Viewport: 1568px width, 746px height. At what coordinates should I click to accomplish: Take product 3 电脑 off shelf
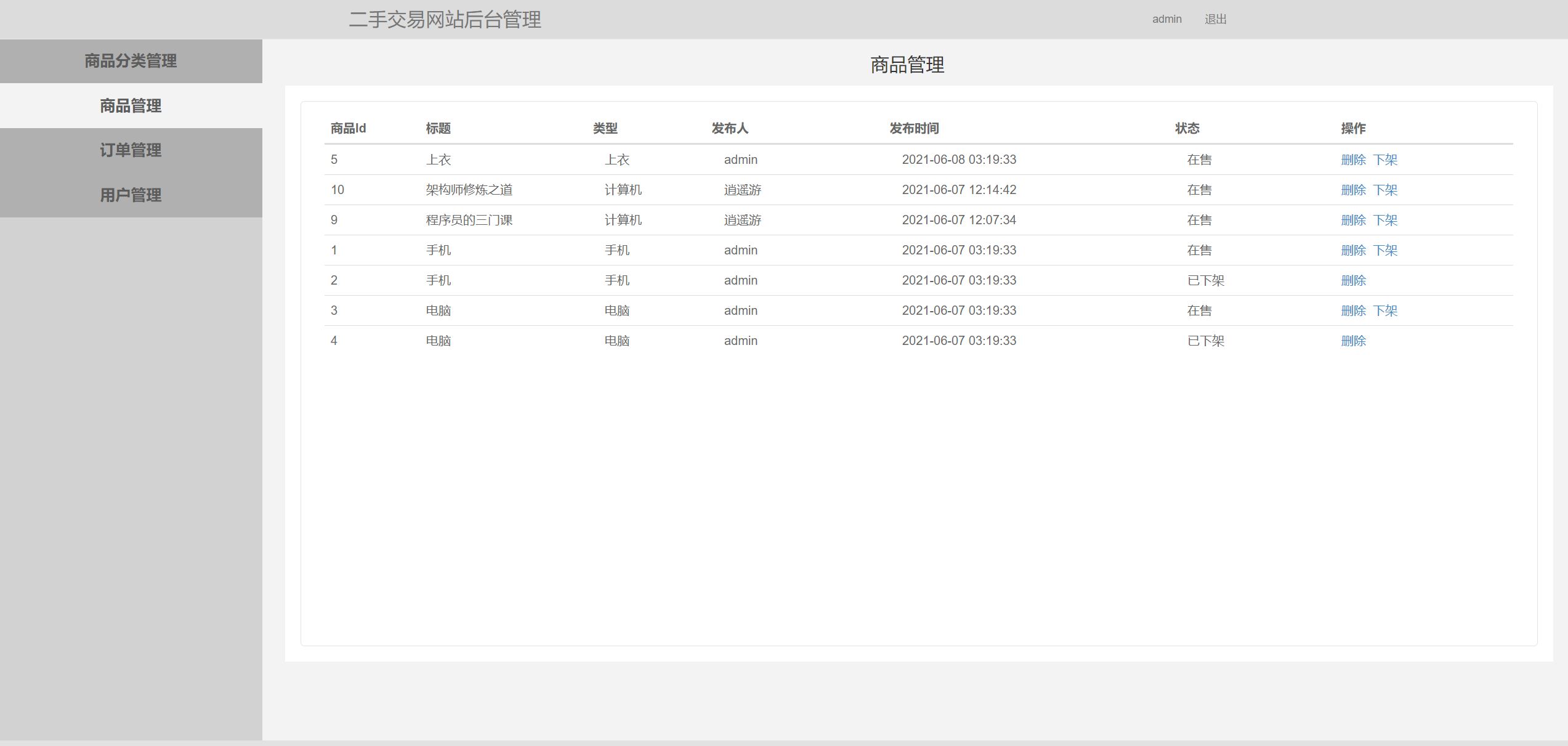pos(1385,310)
